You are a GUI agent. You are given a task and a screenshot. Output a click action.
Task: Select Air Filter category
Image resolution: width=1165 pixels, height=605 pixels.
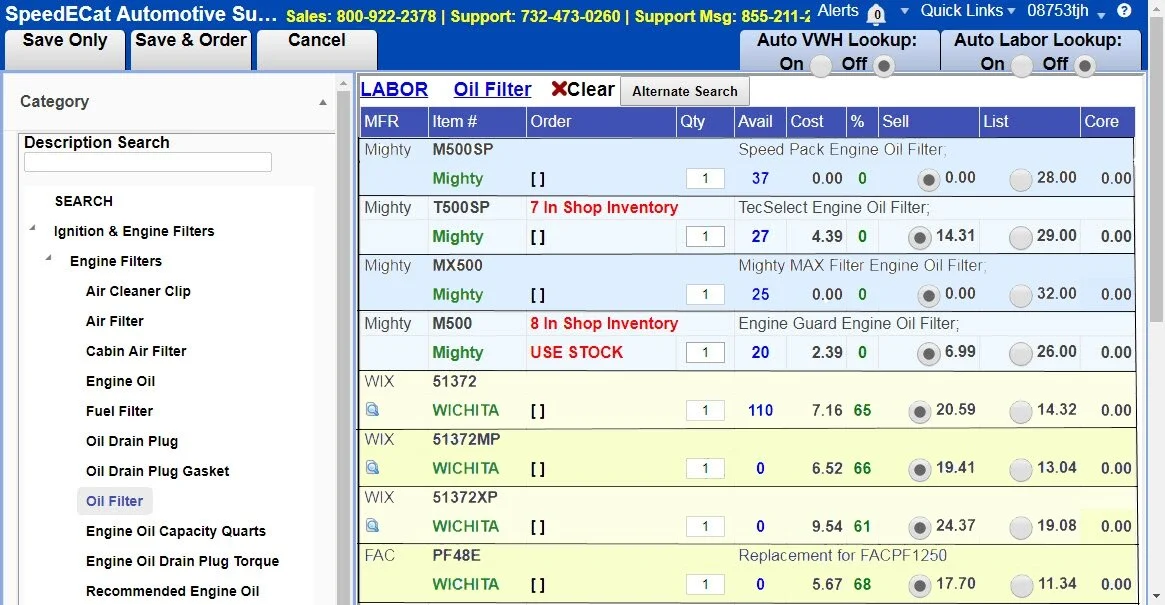pos(114,321)
